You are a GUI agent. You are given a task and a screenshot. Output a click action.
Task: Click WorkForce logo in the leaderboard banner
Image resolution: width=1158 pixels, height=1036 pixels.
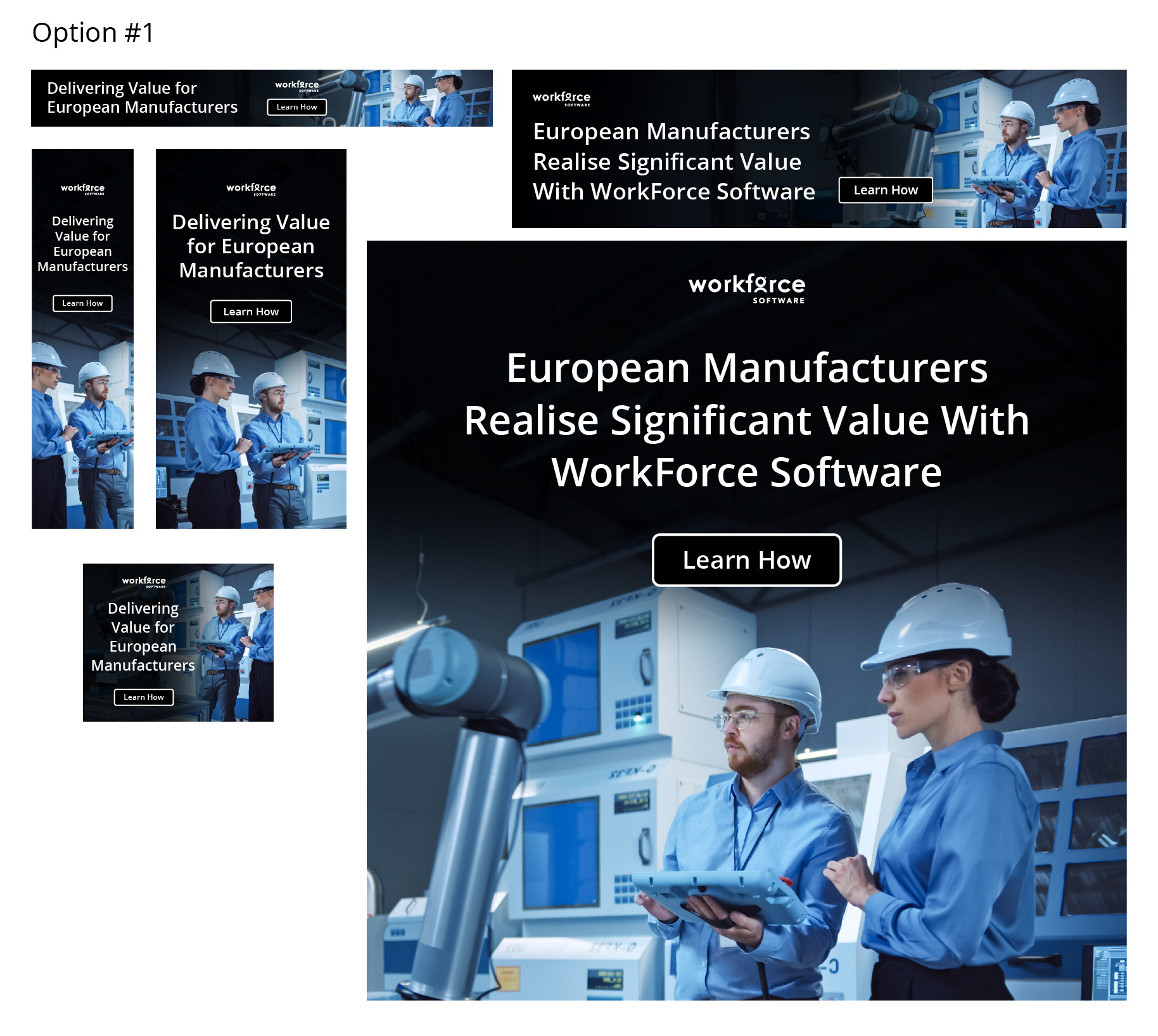tap(297, 85)
